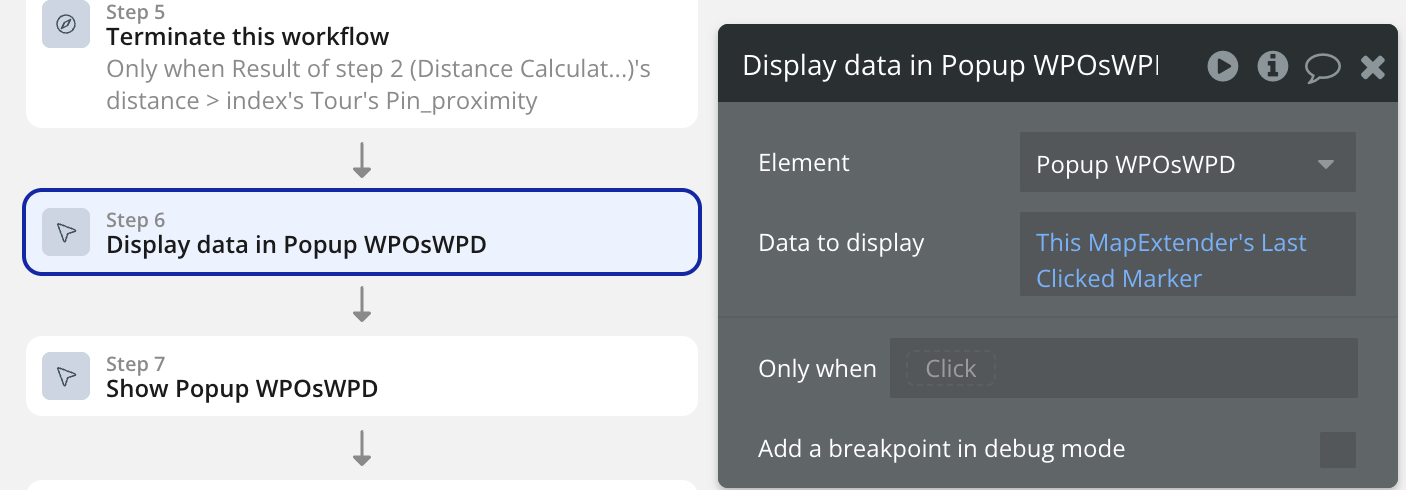The height and width of the screenshot is (490, 1406).
Task: Enable the breakpoint in debug mode checkbox
Action: [x=1337, y=450]
